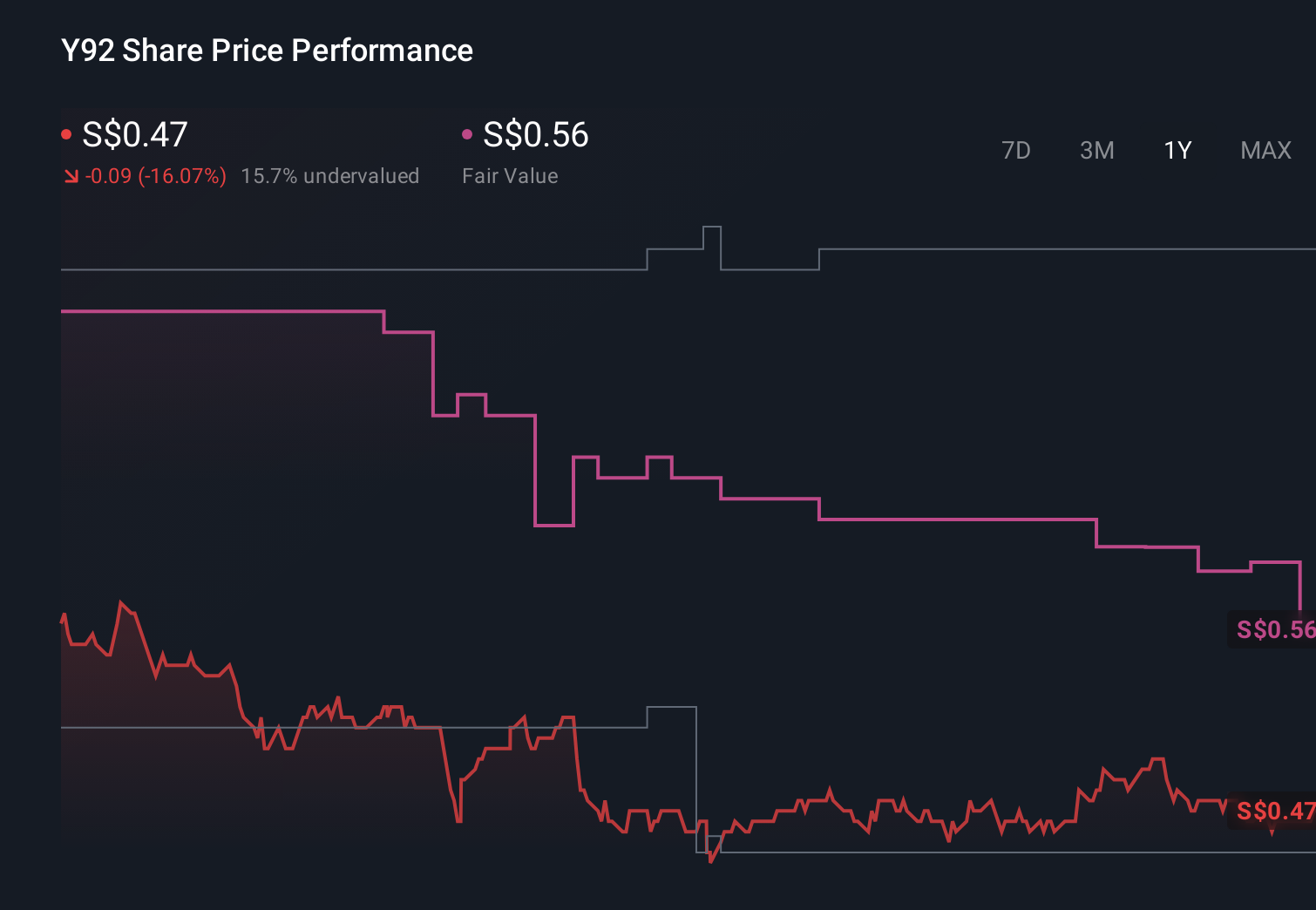The image size is (1316, 910).
Task: Open the 7D time range
Action: [x=1016, y=150]
